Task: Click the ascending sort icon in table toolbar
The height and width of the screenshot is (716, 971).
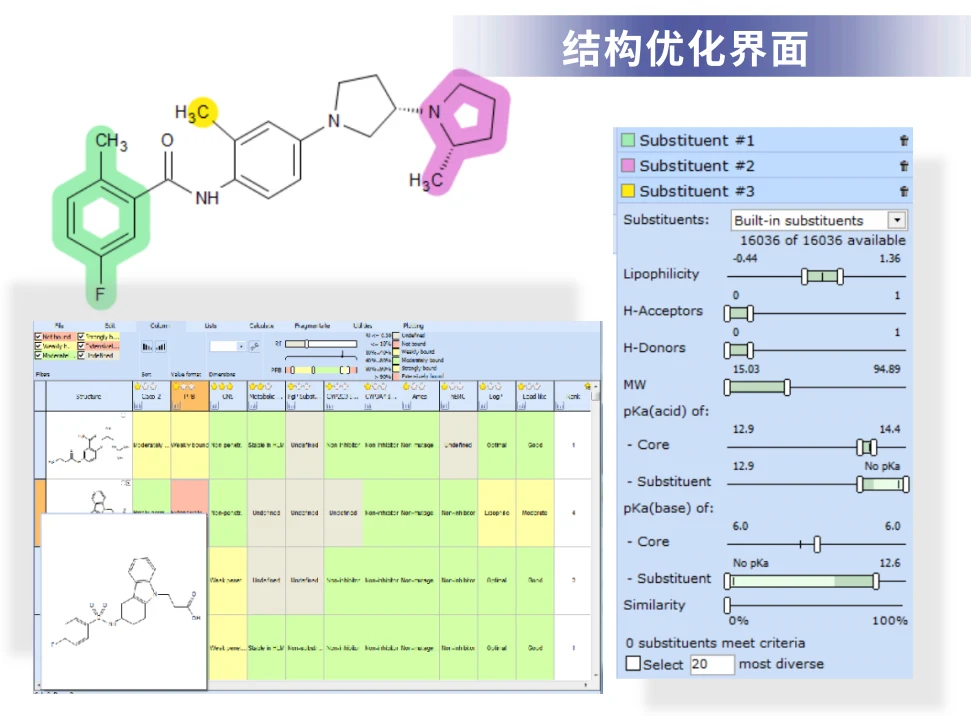Action: [x=160, y=347]
